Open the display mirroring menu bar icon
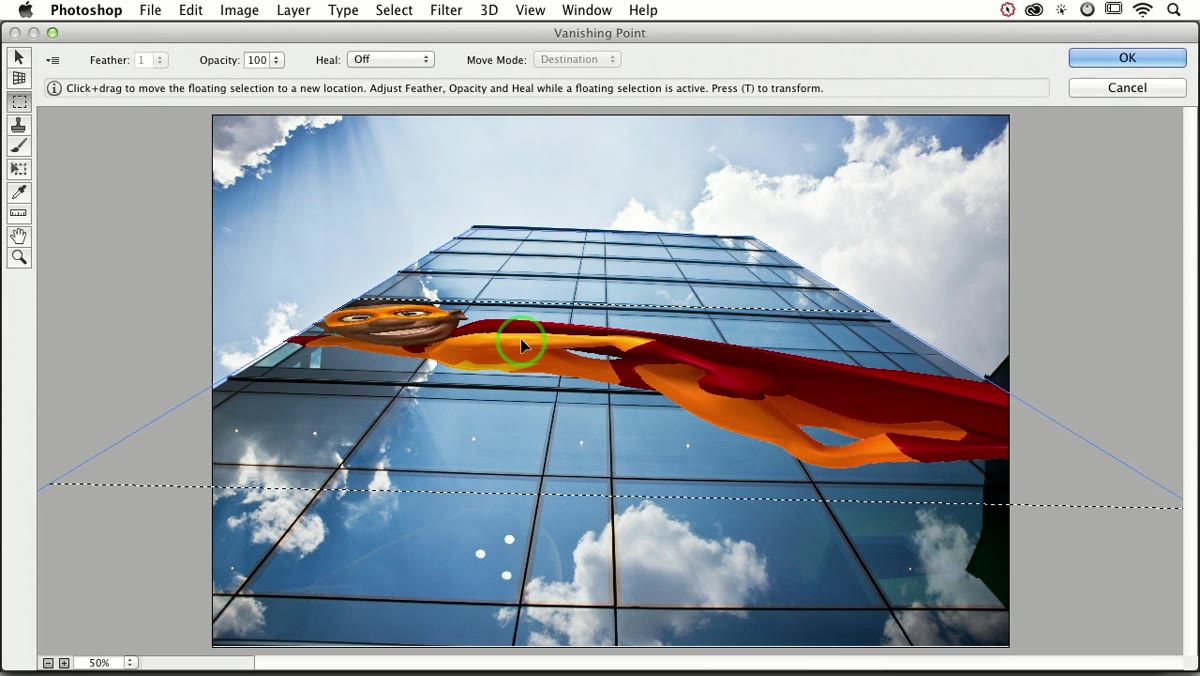The image size is (1200, 676). point(1113,10)
